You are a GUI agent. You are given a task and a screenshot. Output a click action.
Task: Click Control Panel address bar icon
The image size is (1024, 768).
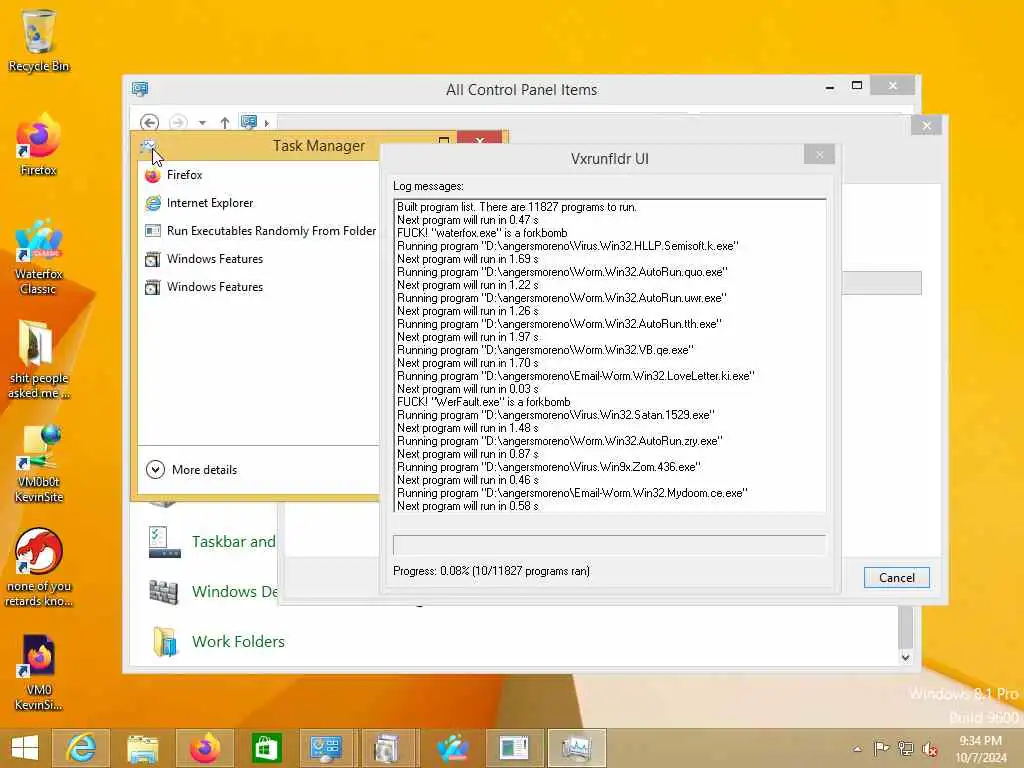(x=249, y=121)
